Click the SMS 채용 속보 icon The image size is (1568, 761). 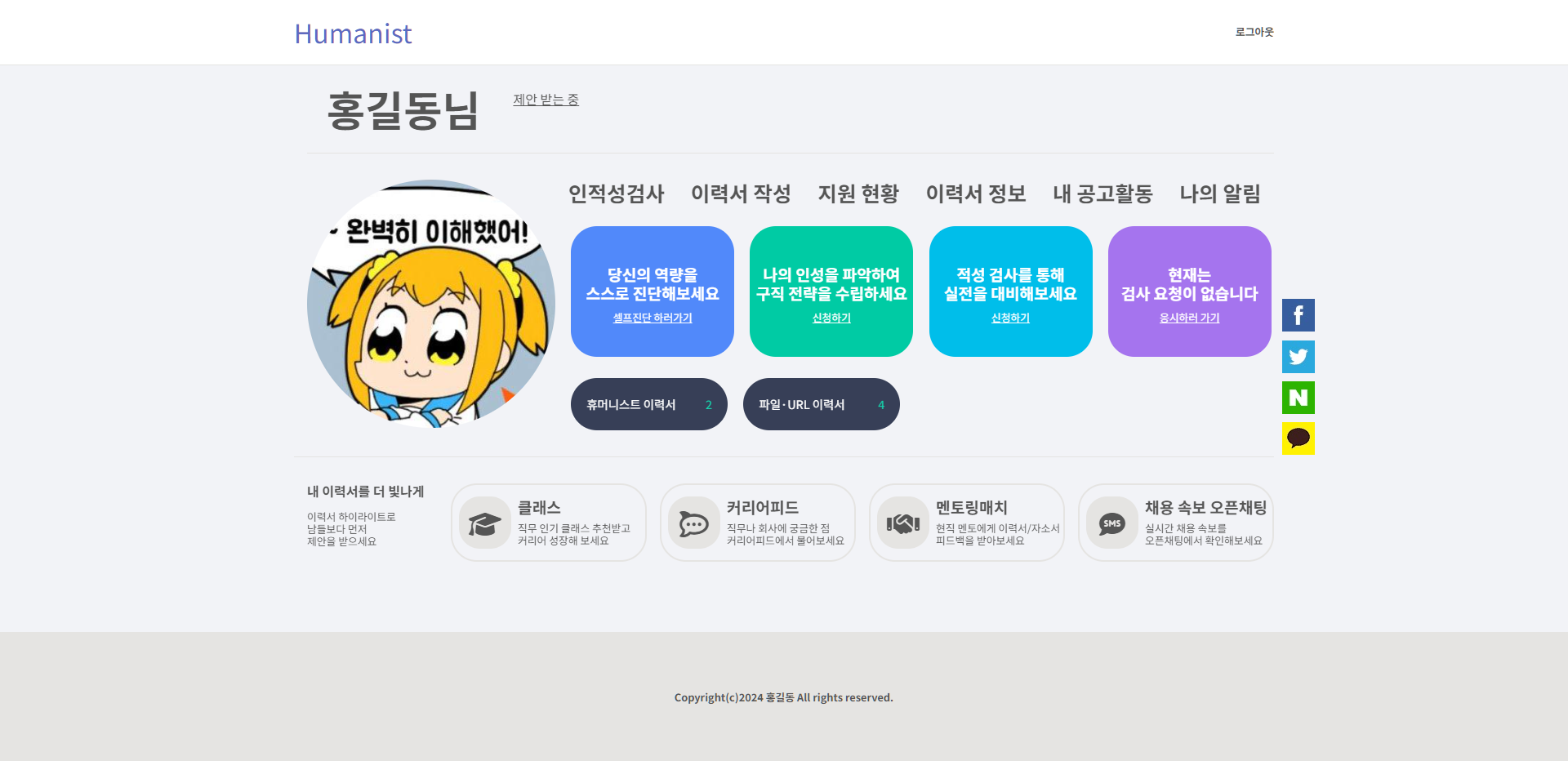point(1112,523)
